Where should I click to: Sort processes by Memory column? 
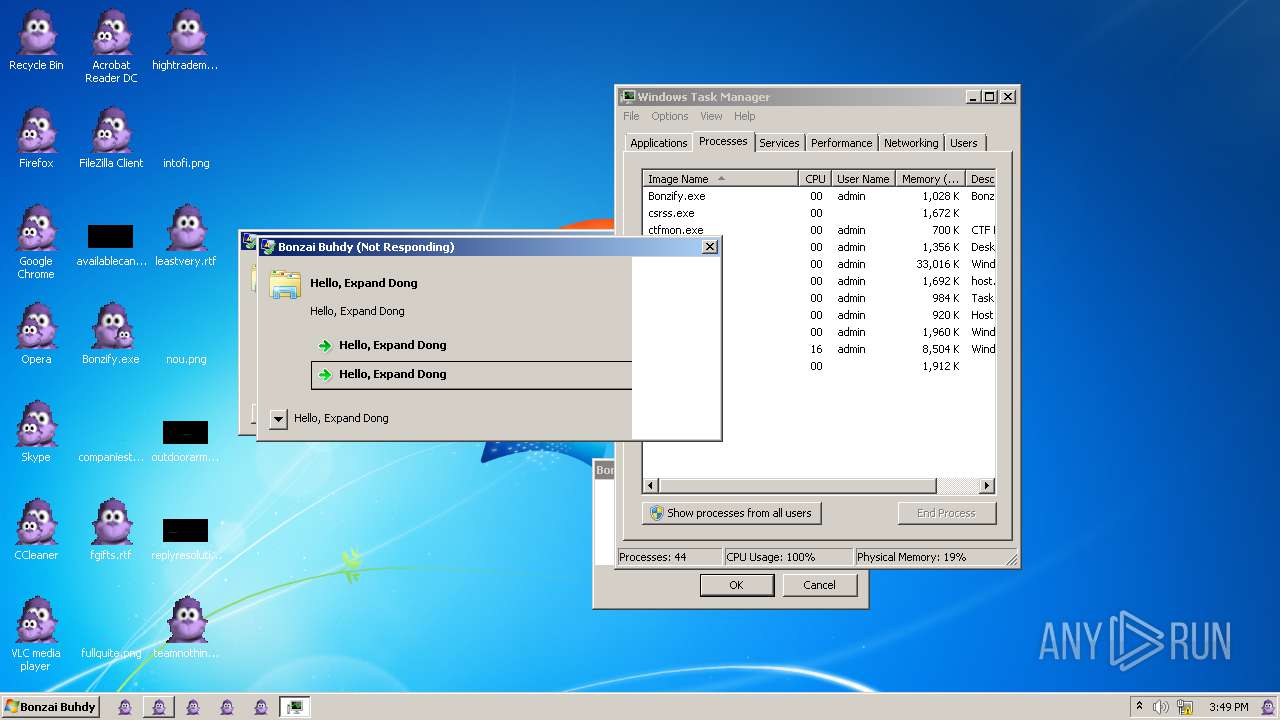click(930, 179)
